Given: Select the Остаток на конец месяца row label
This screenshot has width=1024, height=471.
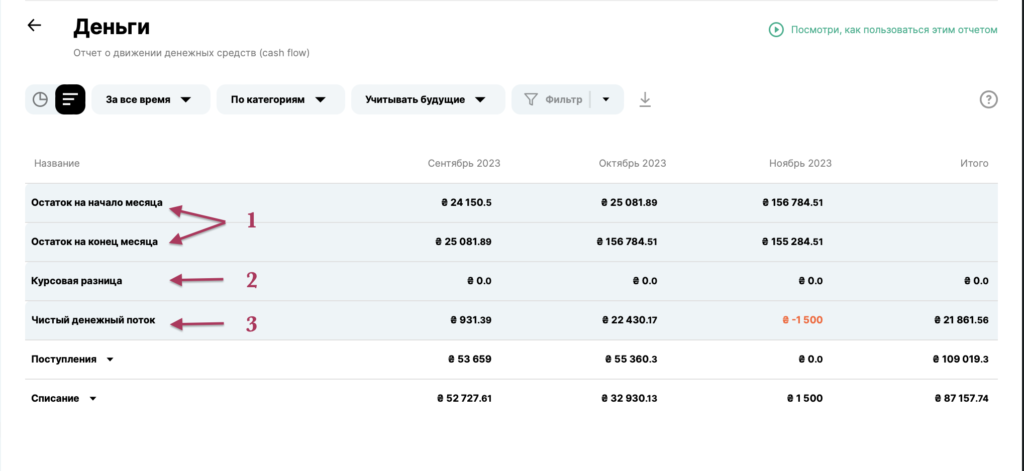Looking at the screenshot, I should [x=94, y=242].
